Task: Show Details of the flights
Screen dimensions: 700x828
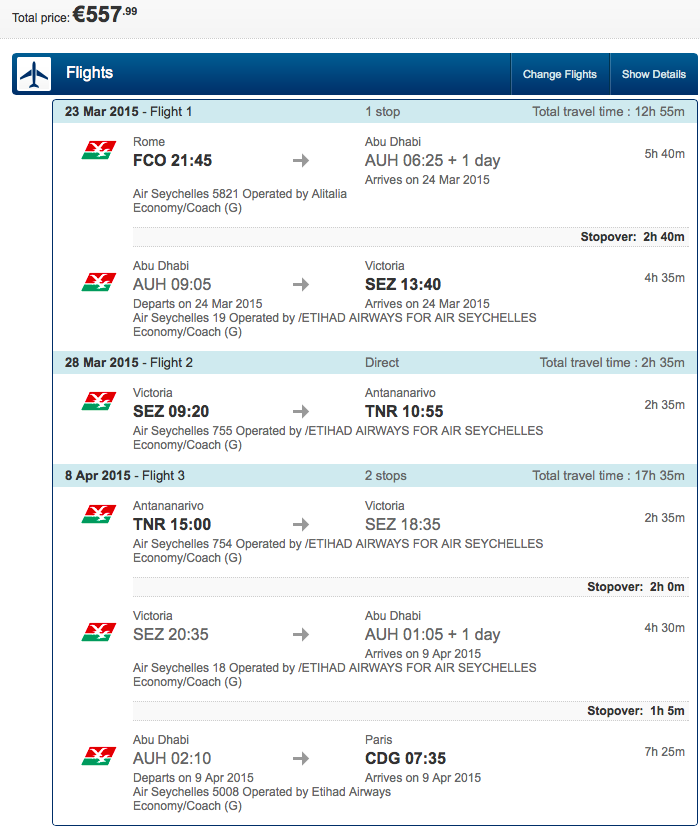Action: click(654, 74)
